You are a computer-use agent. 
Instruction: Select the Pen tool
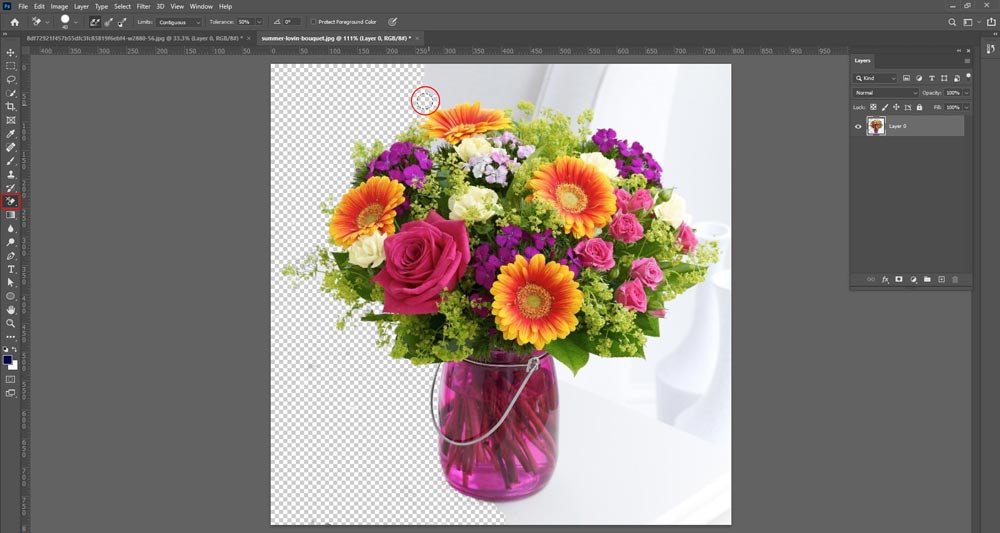11,256
